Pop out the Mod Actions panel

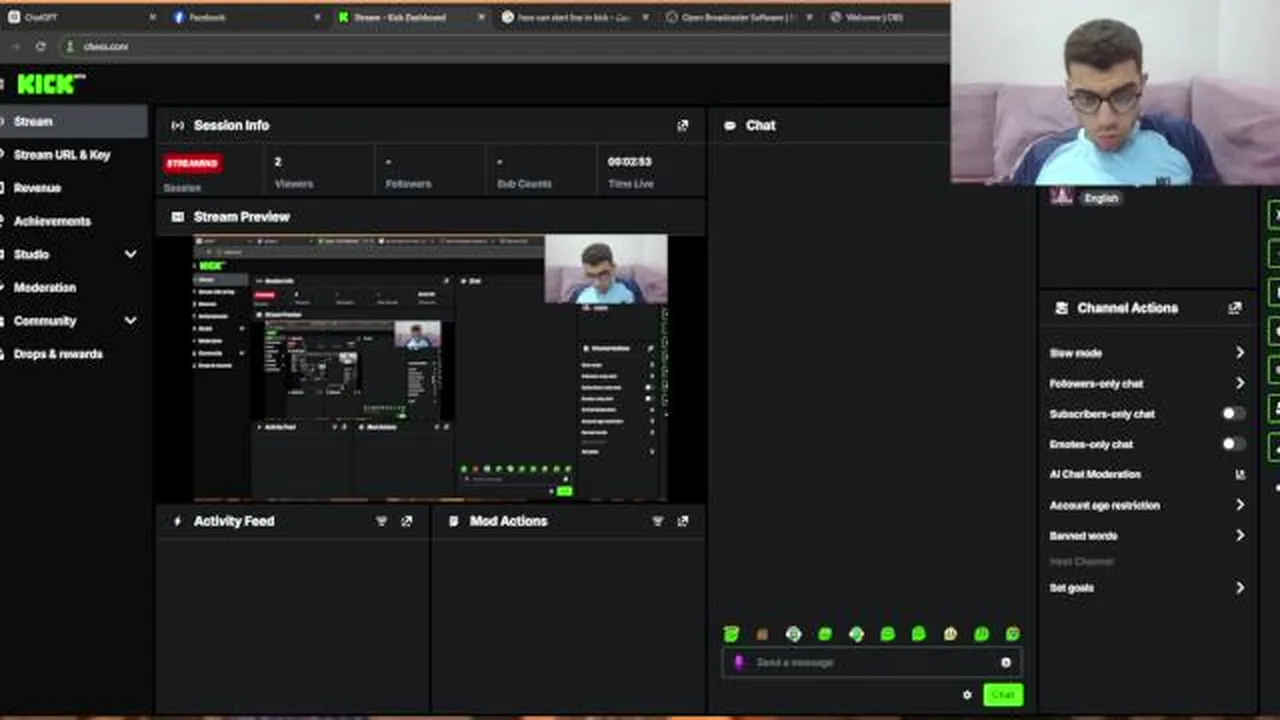[x=683, y=521]
